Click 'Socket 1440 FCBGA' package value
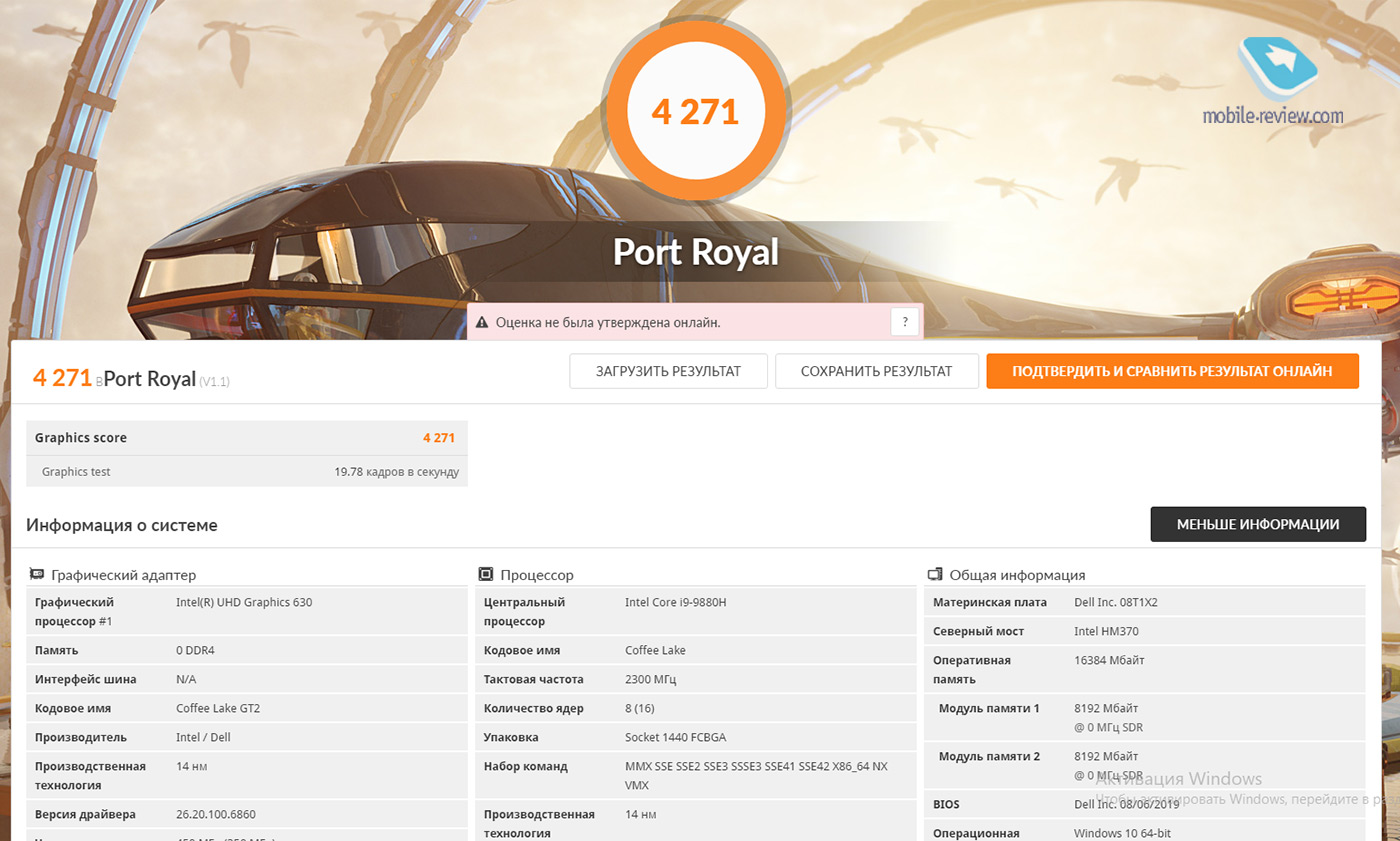The width and height of the screenshot is (1400, 841). tap(675, 737)
